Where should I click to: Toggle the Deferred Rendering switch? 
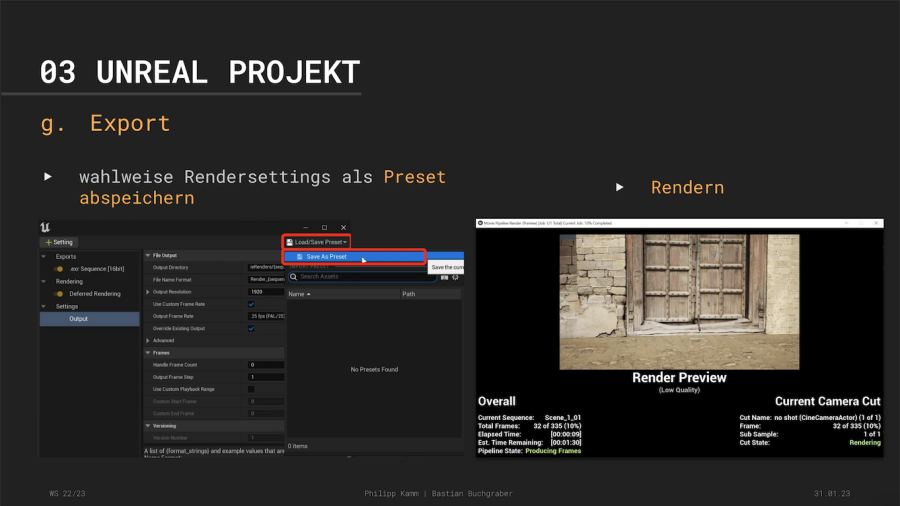pos(61,294)
